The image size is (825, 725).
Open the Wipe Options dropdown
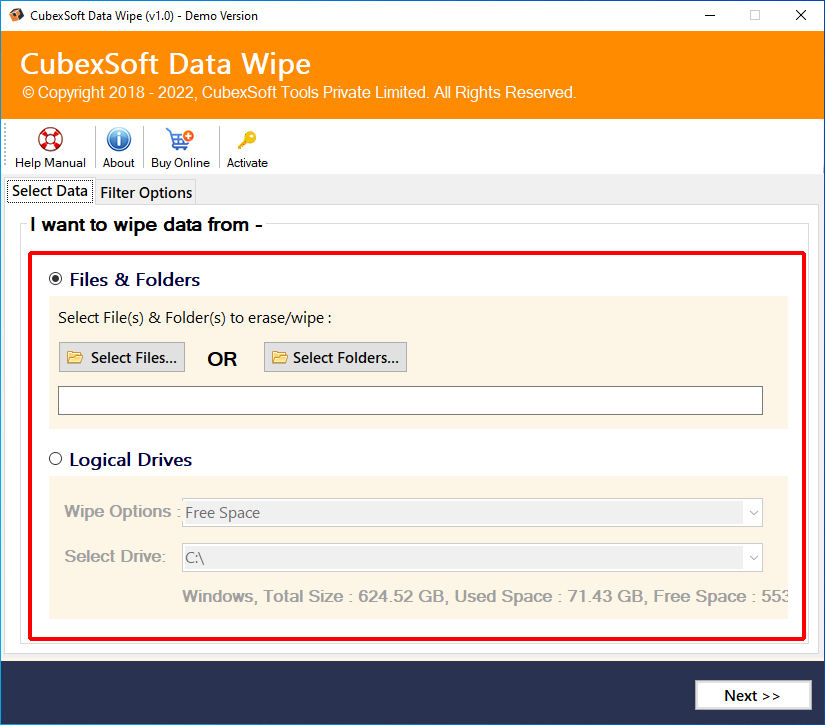click(x=752, y=512)
